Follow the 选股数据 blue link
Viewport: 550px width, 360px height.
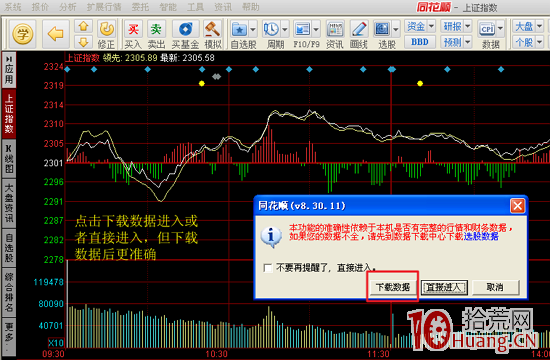(481, 236)
